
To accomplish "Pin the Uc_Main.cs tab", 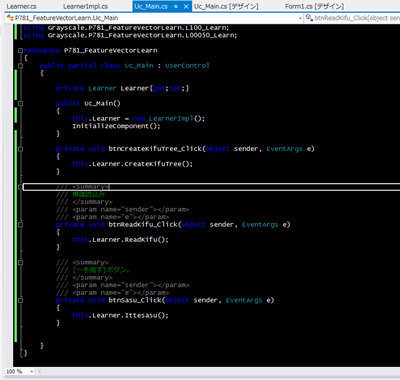I will 176,7.
